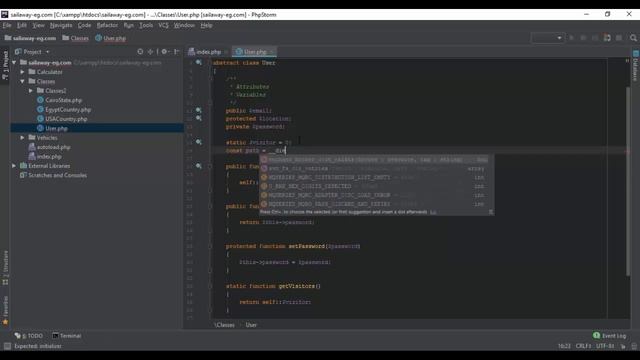Click the gutter icon beside protected $location line
Image resolution: width=640 pixels, height=360 pixels.
pos(199,118)
